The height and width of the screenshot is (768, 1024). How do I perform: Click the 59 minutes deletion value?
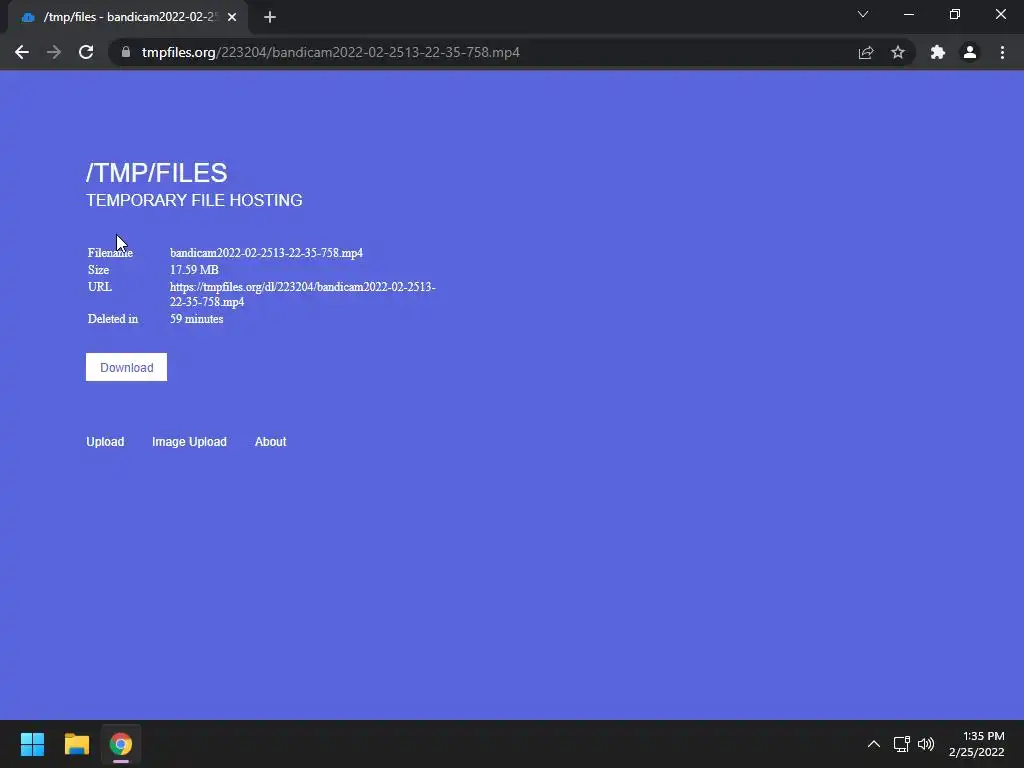pyautogui.click(x=197, y=319)
